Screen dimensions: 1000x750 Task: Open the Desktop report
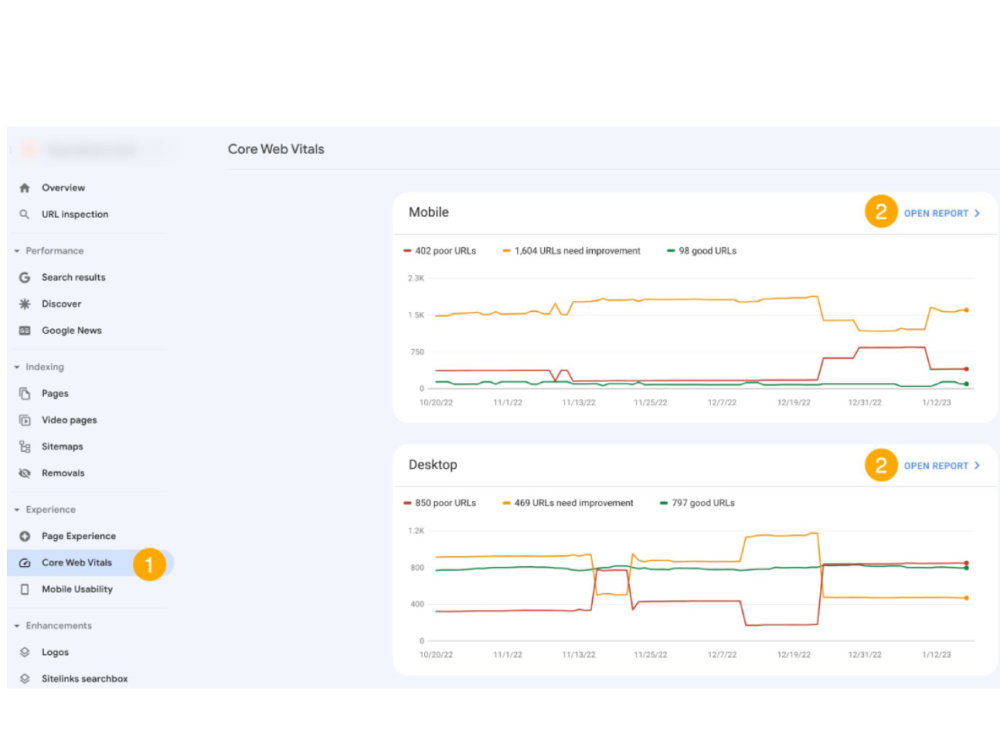click(x=936, y=466)
